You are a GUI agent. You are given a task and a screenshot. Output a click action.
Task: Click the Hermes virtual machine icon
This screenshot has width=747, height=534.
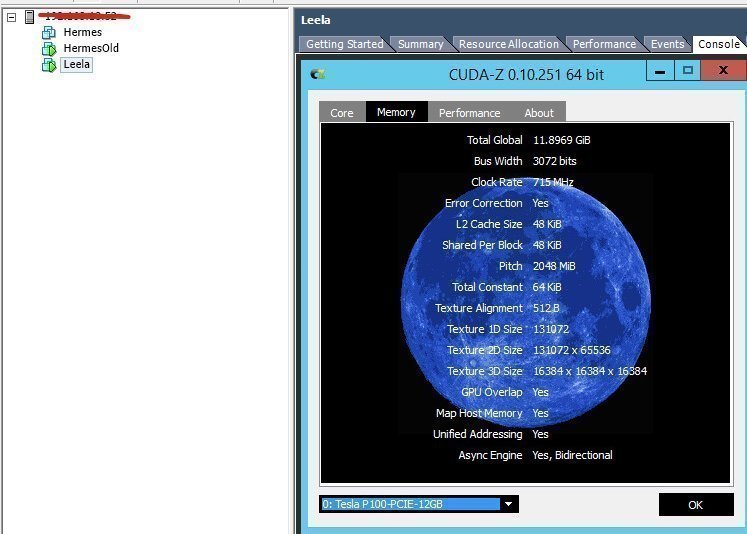[49, 33]
